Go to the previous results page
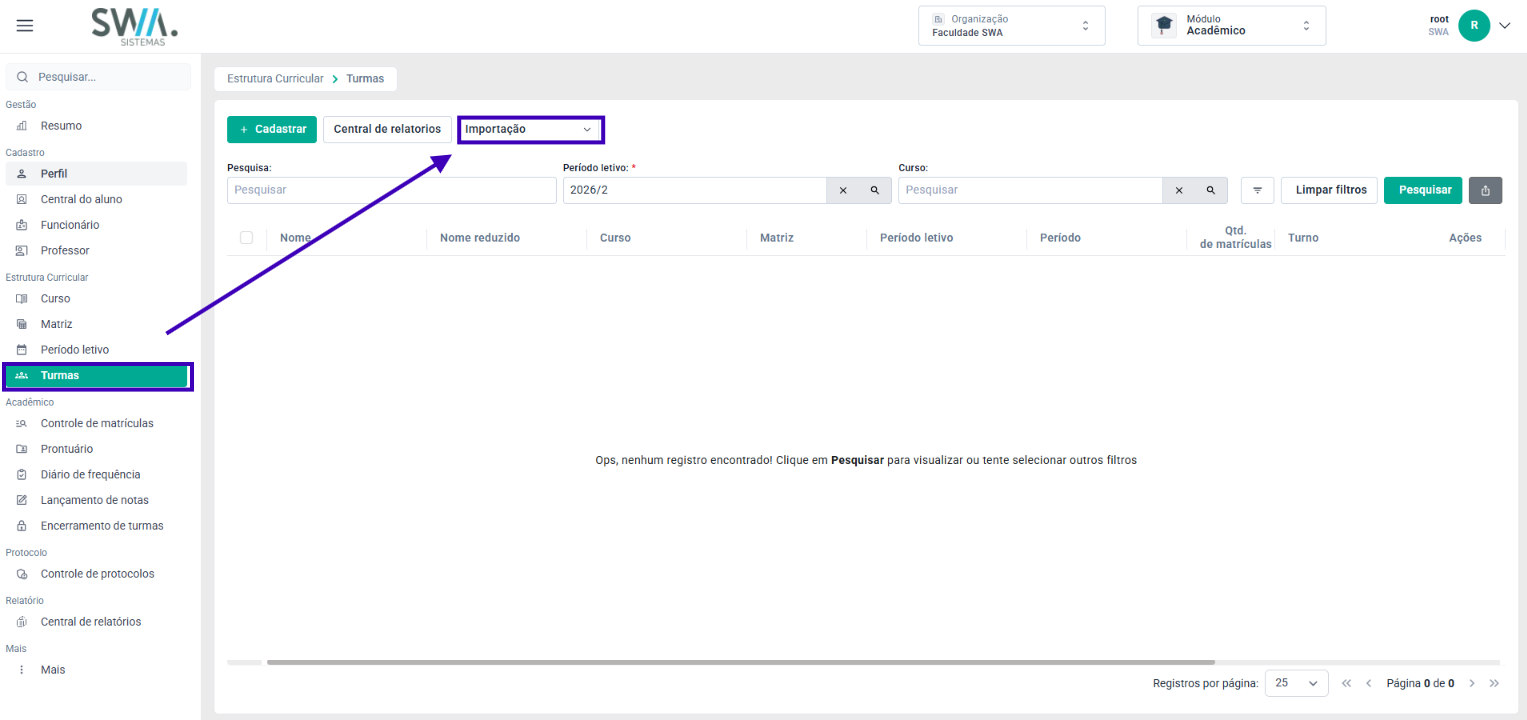Viewport: 1527px width, 720px height. coord(1369,683)
